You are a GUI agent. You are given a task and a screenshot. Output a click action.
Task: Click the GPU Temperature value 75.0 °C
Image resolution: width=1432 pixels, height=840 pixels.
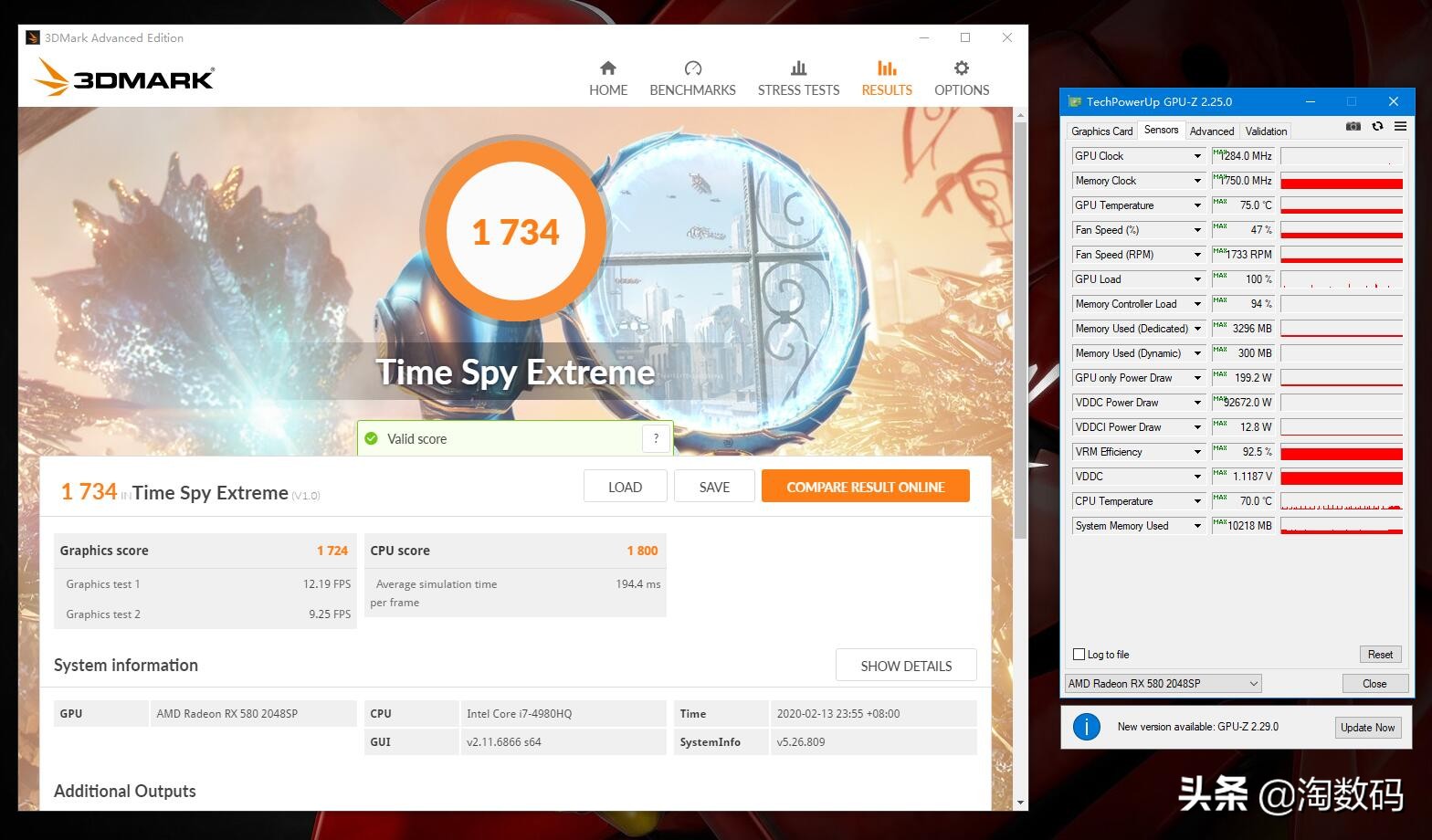[1243, 205]
